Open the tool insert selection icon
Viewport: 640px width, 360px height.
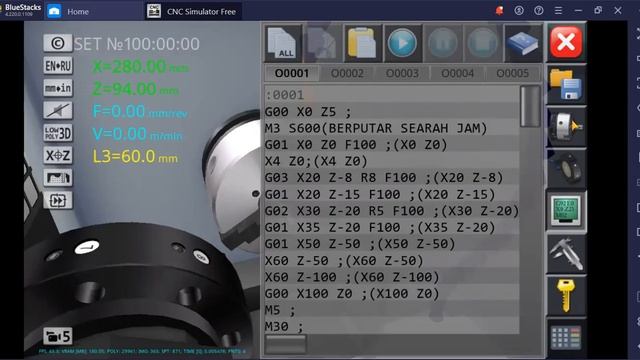pyautogui.click(x=566, y=169)
